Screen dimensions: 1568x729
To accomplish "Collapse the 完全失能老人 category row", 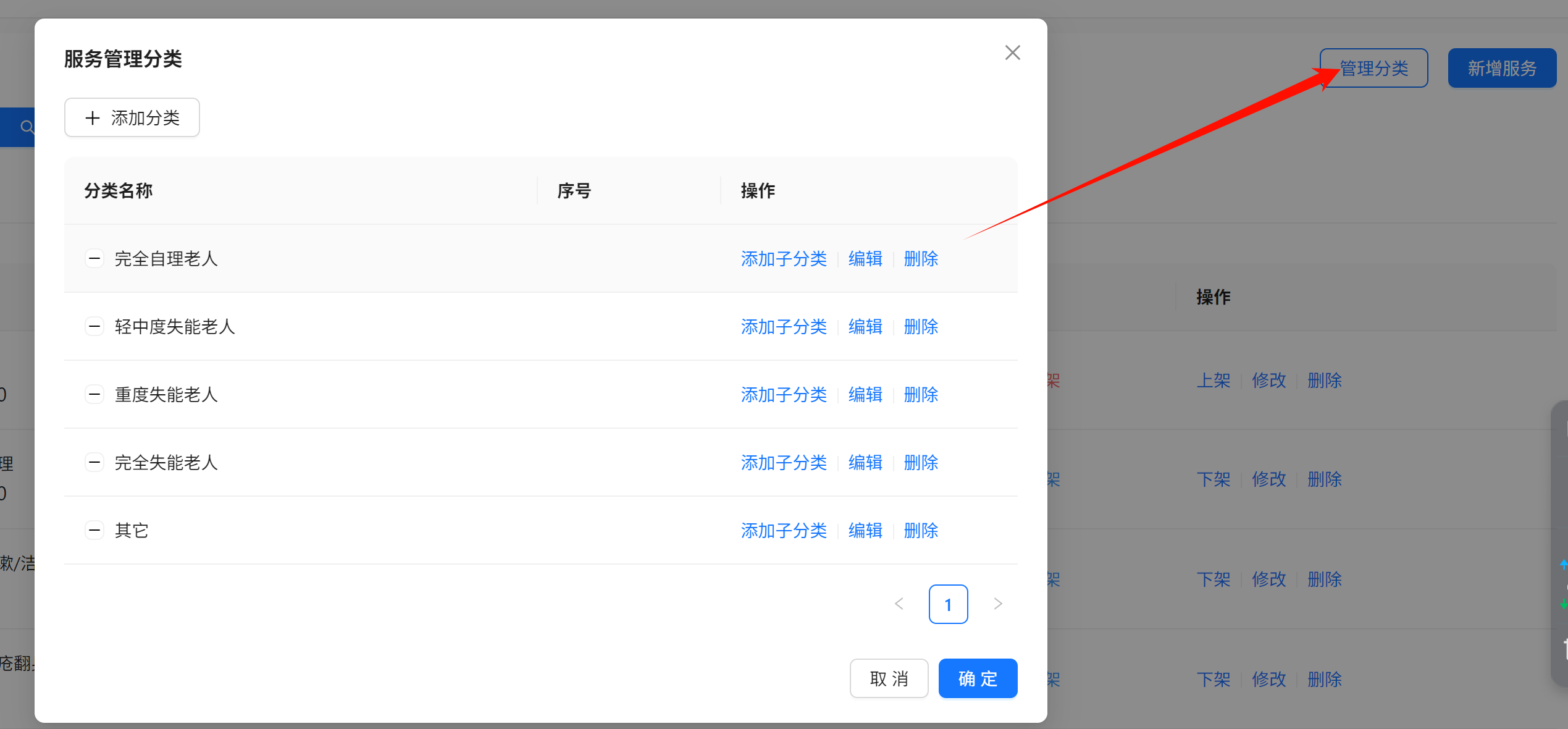I will [94, 462].
